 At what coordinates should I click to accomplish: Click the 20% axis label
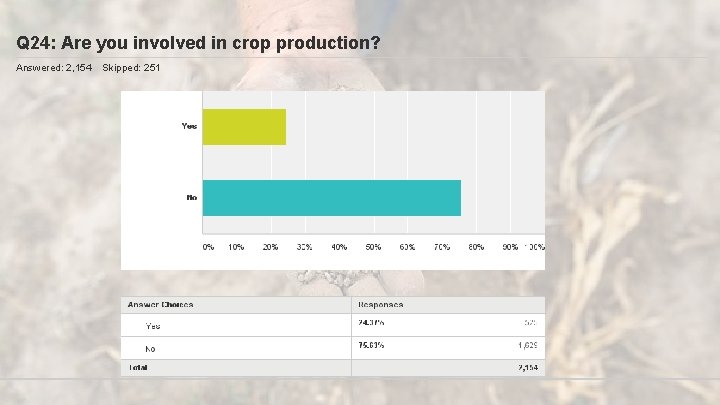point(270,246)
